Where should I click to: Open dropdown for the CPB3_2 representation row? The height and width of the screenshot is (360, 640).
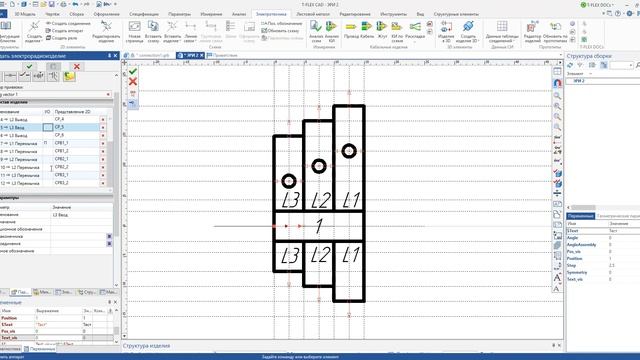pyautogui.click(x=103, y=183)
